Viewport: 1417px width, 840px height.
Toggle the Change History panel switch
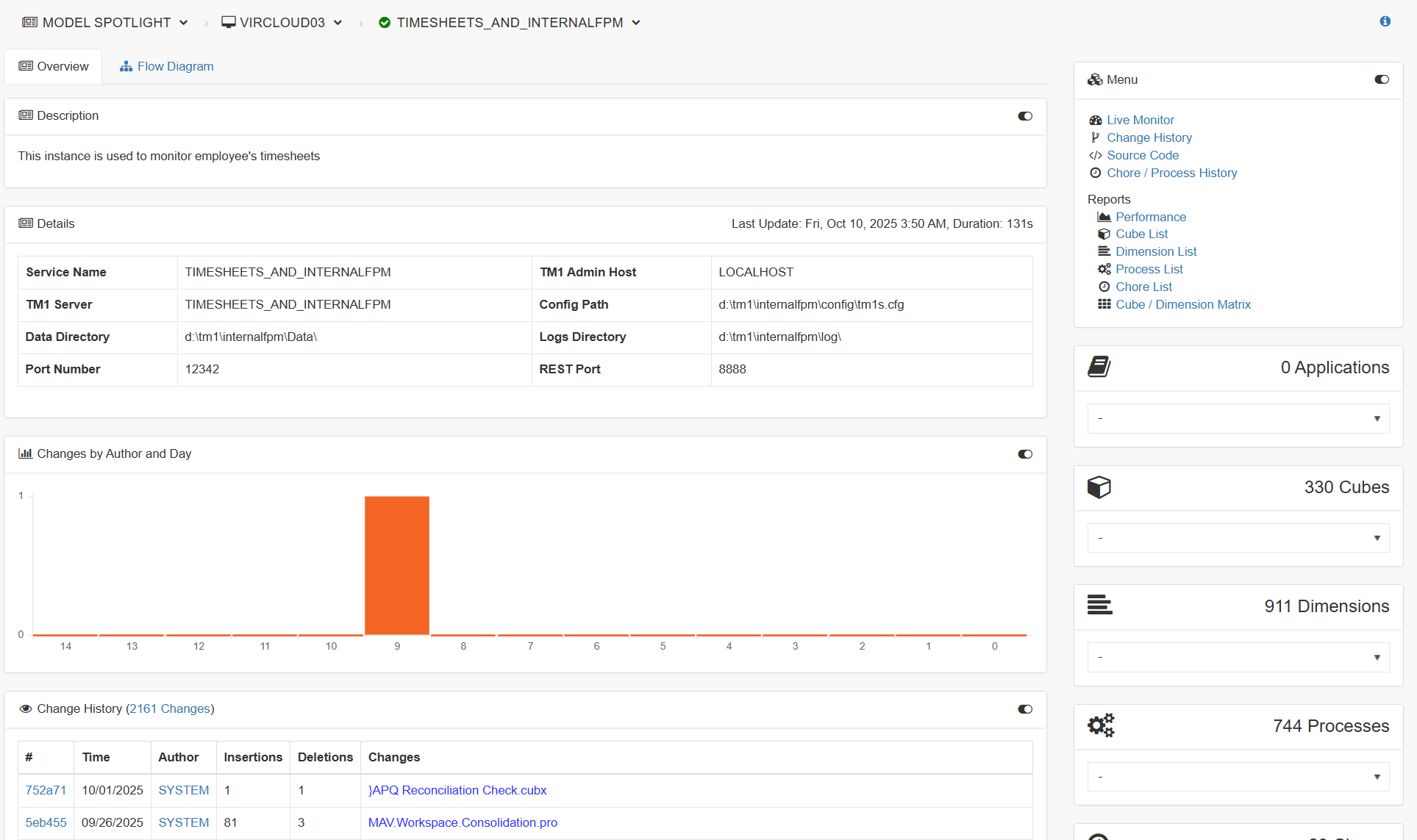1024,709
